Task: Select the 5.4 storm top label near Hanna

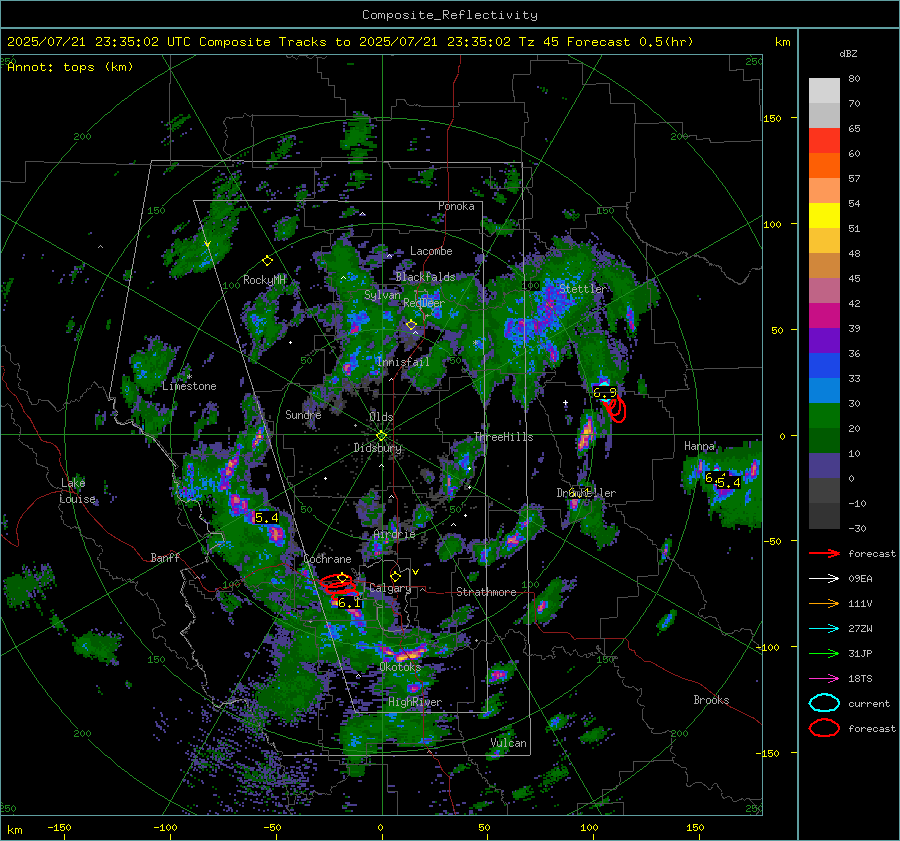Action: click(x=729, y=483)
